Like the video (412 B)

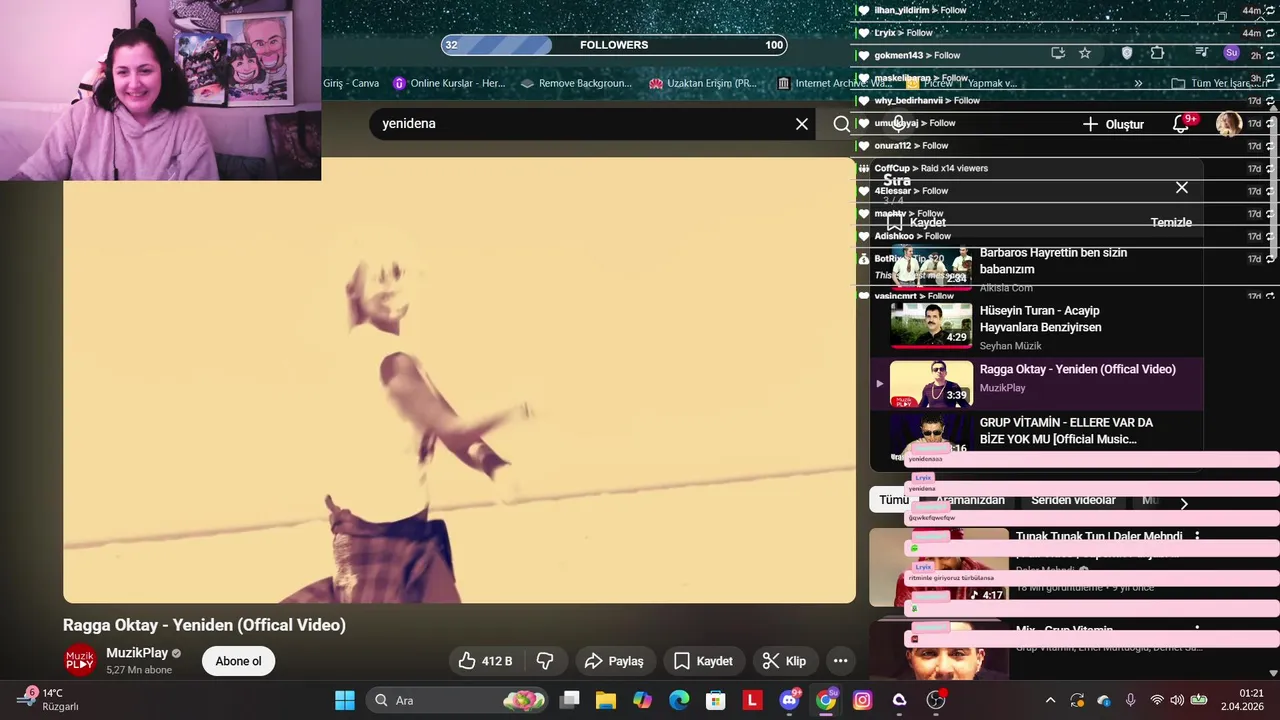(486, 661)
